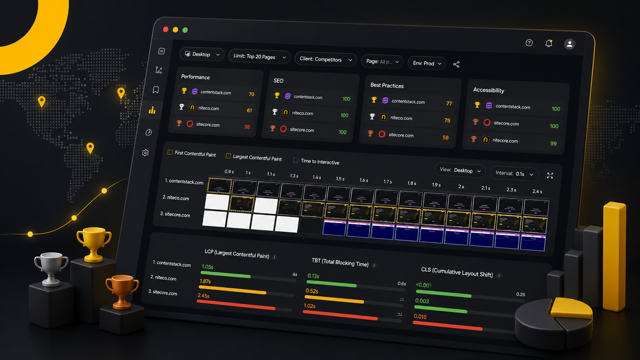Open the Client: Competitors dropdown

pos(325,60)
